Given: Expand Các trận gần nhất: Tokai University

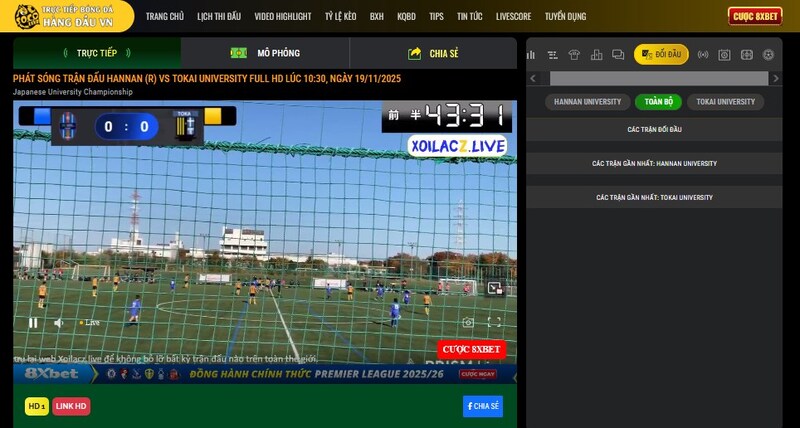Looking at the screenshot, I should [654, 198].
